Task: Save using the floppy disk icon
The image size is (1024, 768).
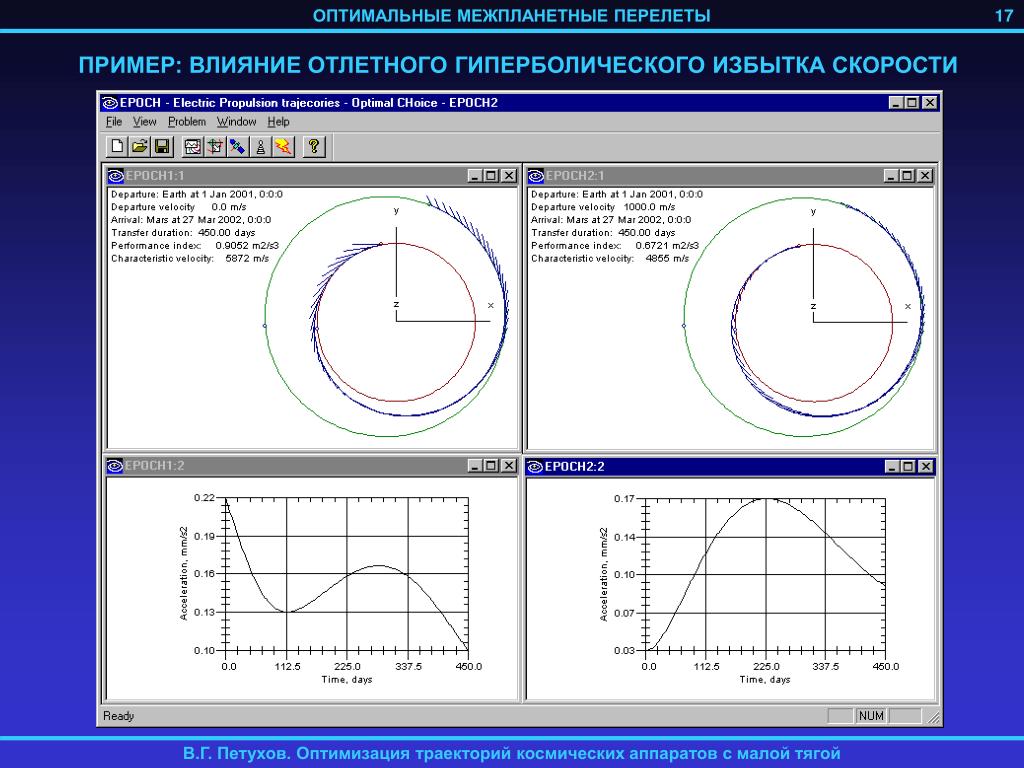Action: point(162,146)
